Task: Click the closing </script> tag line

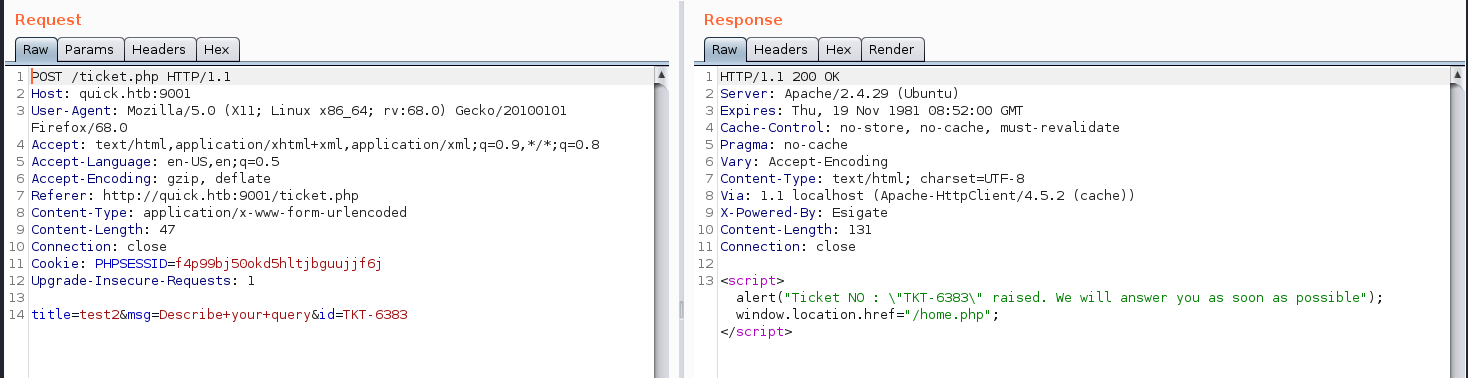Action: pyautogui.click(x=756, y=331)
